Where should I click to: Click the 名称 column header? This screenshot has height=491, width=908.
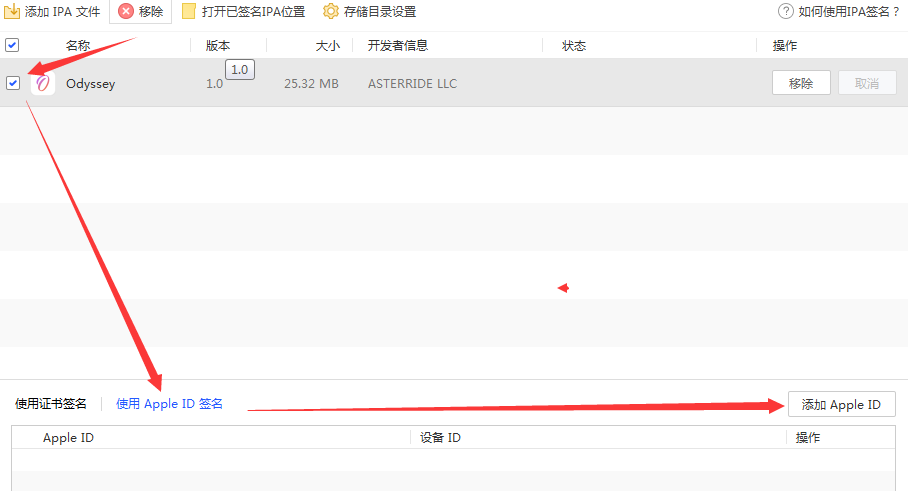[x=78, y=46]
